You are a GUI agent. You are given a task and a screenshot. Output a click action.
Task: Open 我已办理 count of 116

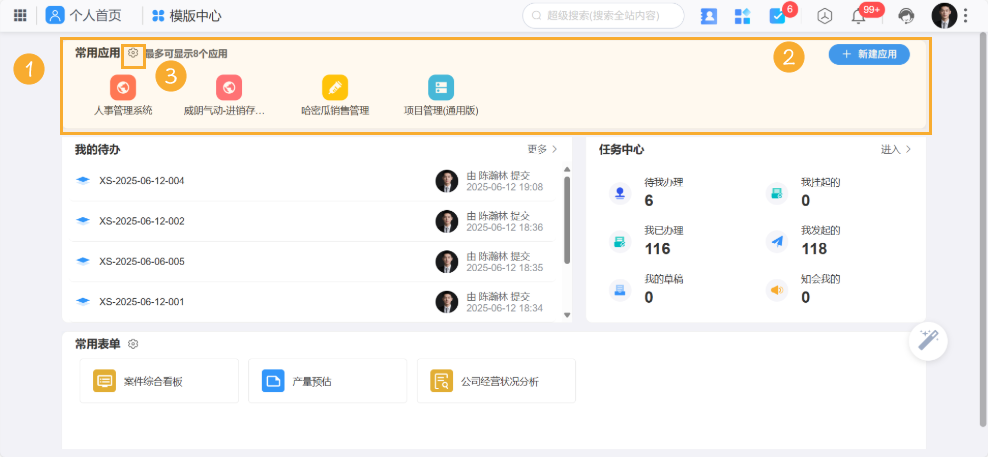click(x=658, y=249)
